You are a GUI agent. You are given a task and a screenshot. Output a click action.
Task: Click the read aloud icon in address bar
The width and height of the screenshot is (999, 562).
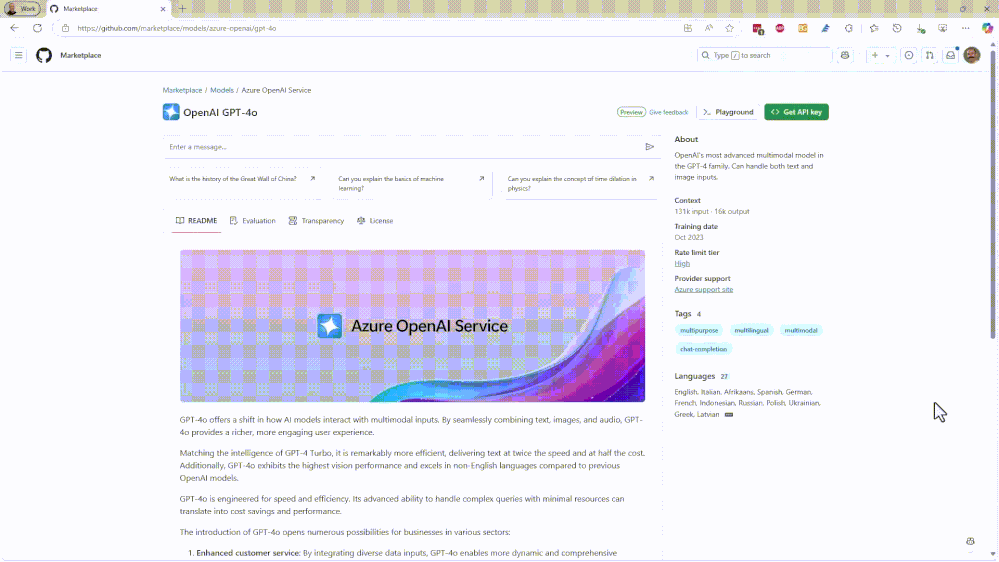pos(708,28)
